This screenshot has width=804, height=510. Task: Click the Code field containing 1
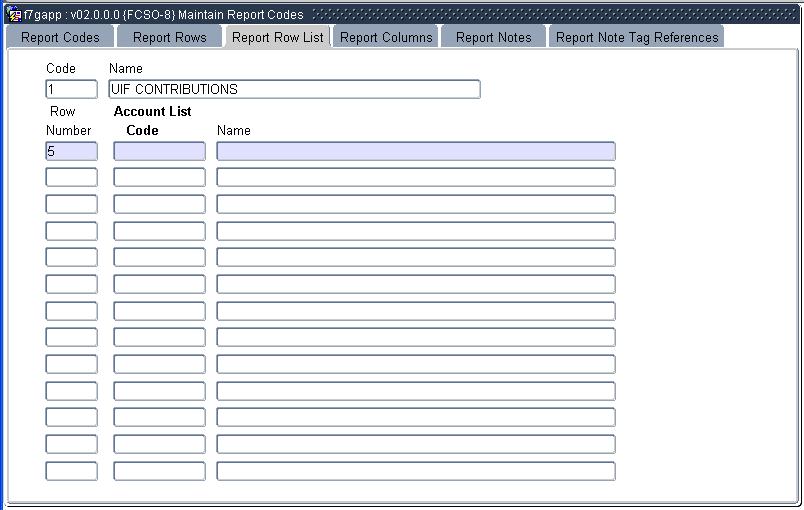(72, 89)
